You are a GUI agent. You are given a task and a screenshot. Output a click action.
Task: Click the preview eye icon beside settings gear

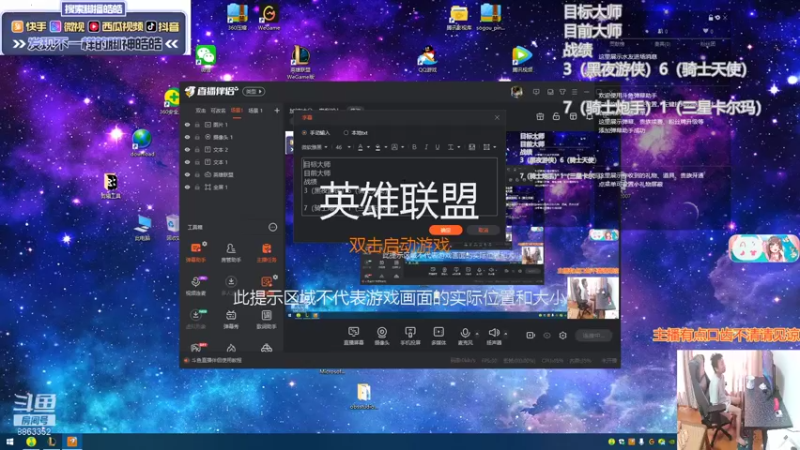547,335
